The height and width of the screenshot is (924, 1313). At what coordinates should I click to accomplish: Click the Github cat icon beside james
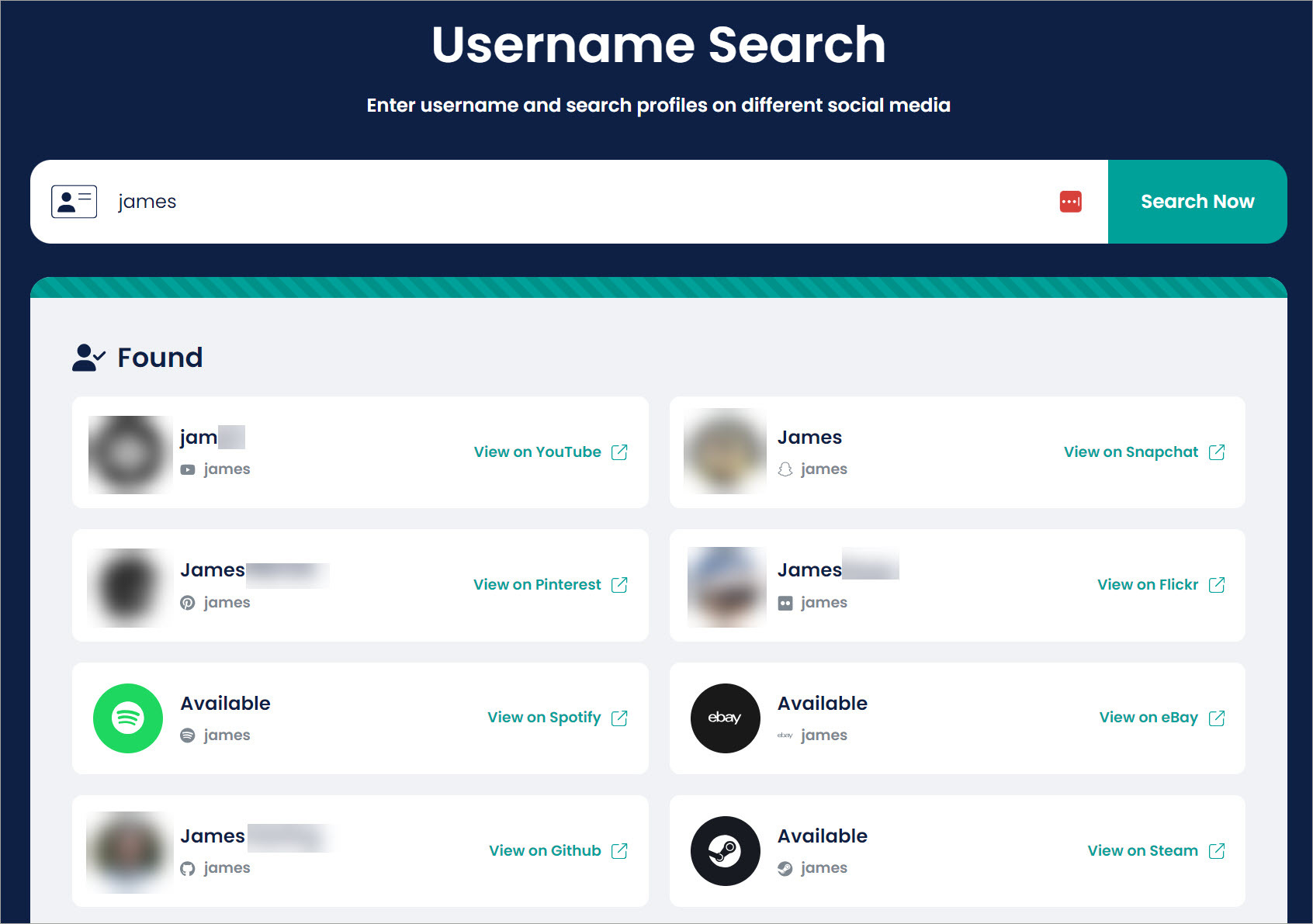pyautogui.click(x=188, y=867)
